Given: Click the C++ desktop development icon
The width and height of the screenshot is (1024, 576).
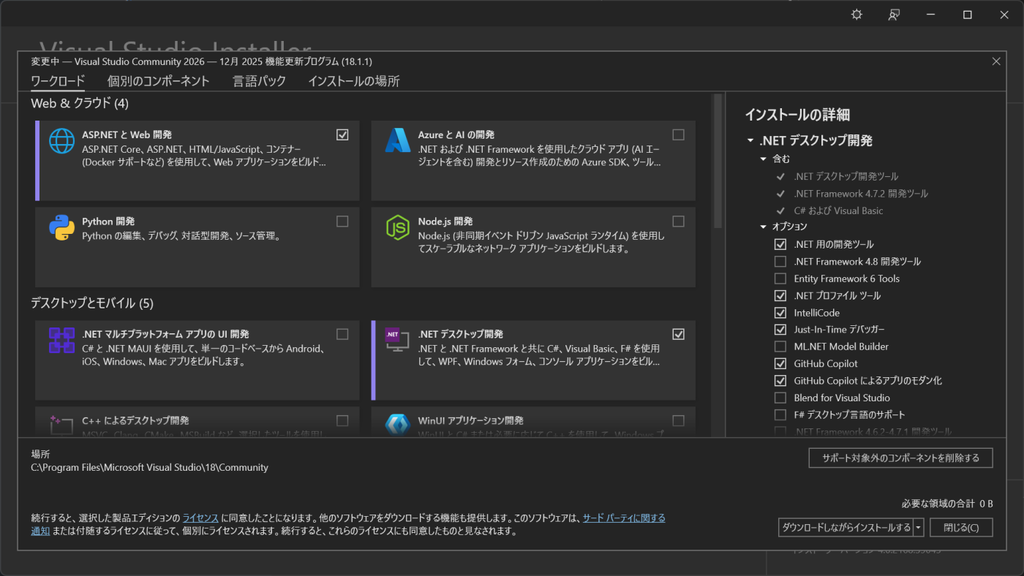Looking at the screenshot, I should coord(61,425).
